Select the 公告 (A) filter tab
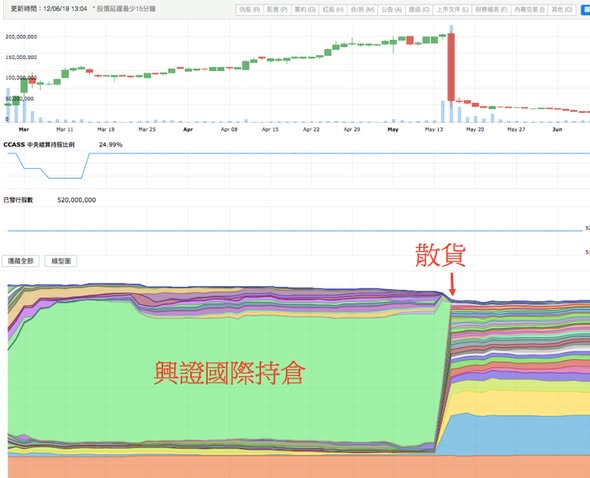The image size is (590, 478). (391, 10)
